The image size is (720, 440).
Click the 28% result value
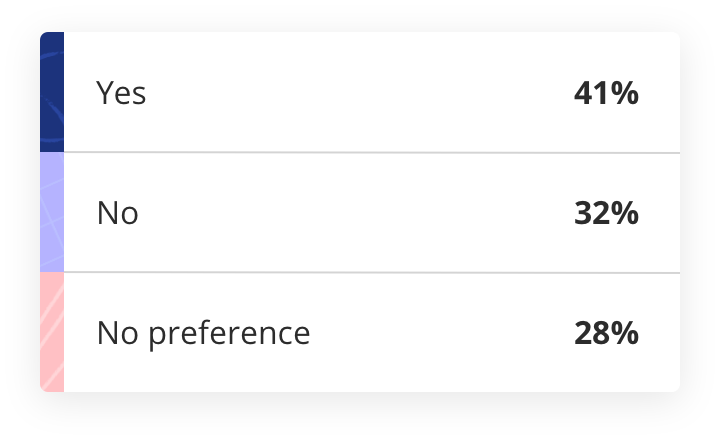click(606, 332)
